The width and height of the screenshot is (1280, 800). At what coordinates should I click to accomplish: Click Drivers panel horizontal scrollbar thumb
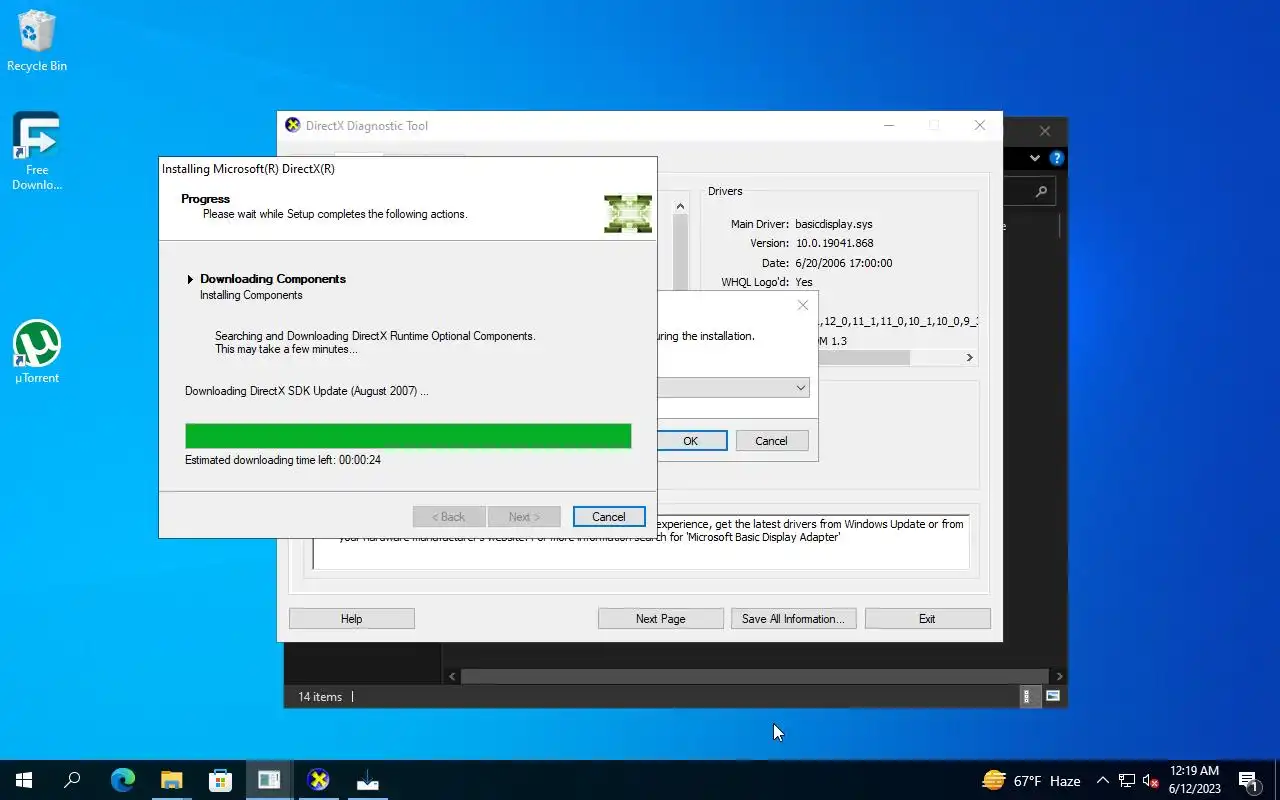click(865, 357)
